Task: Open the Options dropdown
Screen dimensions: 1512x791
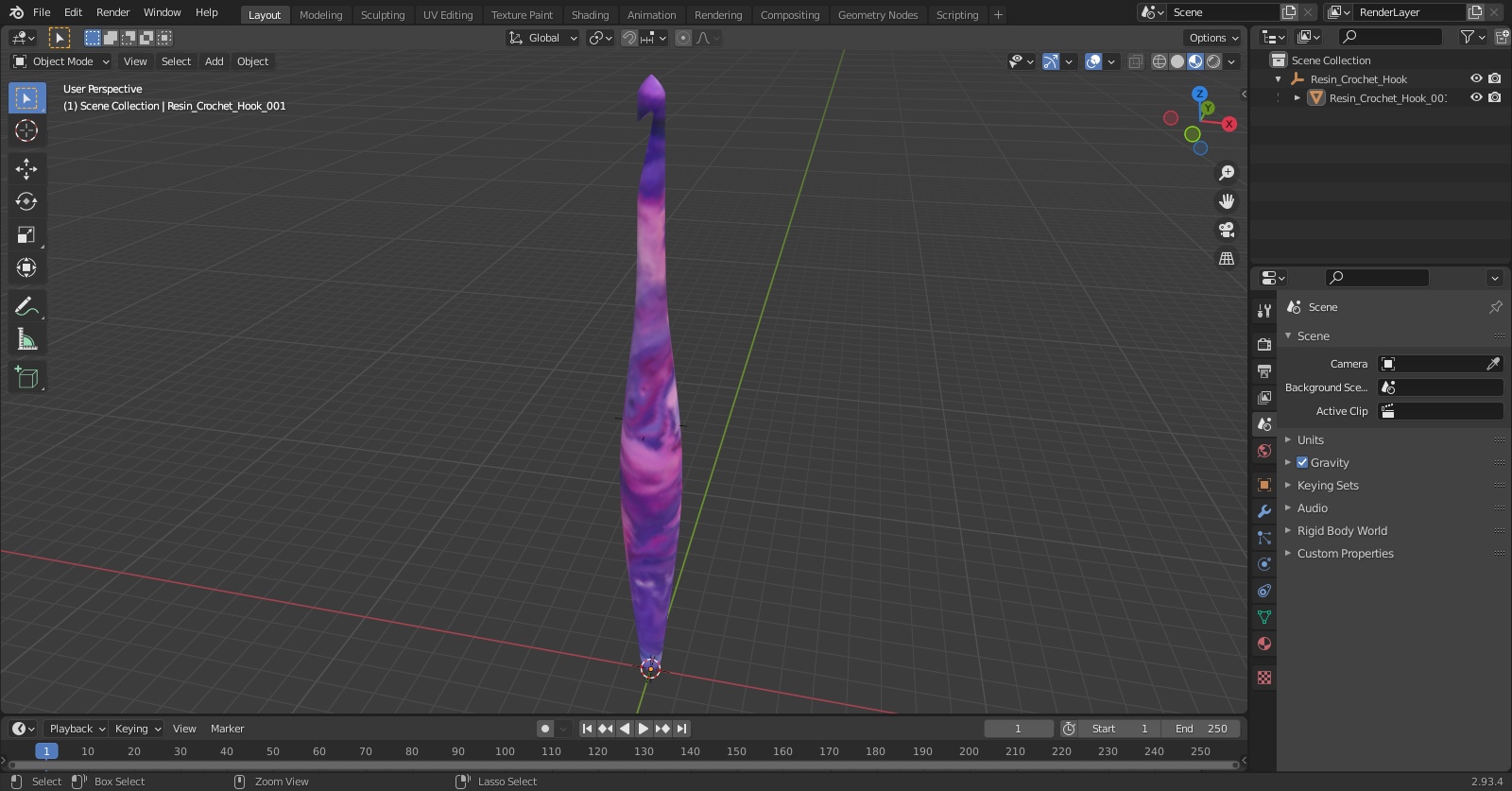Action: coord(1213,38)
